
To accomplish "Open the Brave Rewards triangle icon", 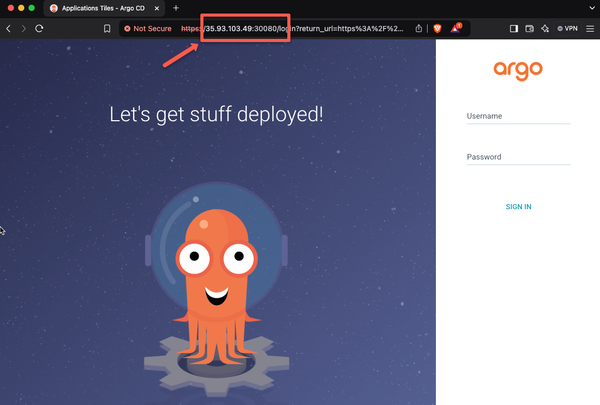I will [455, 29].
